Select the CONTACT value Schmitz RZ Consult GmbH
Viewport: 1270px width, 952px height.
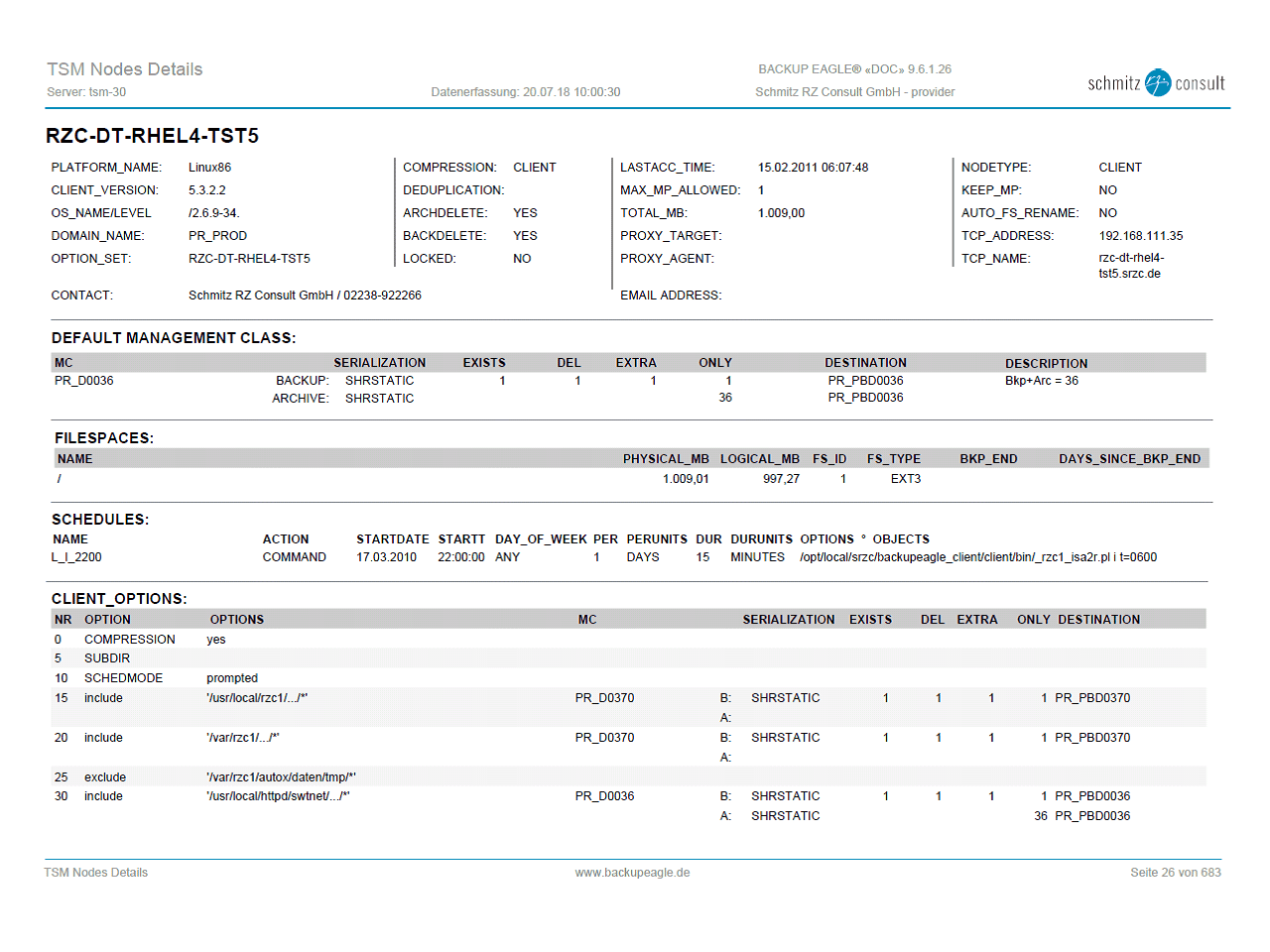(x=261, y=296)
